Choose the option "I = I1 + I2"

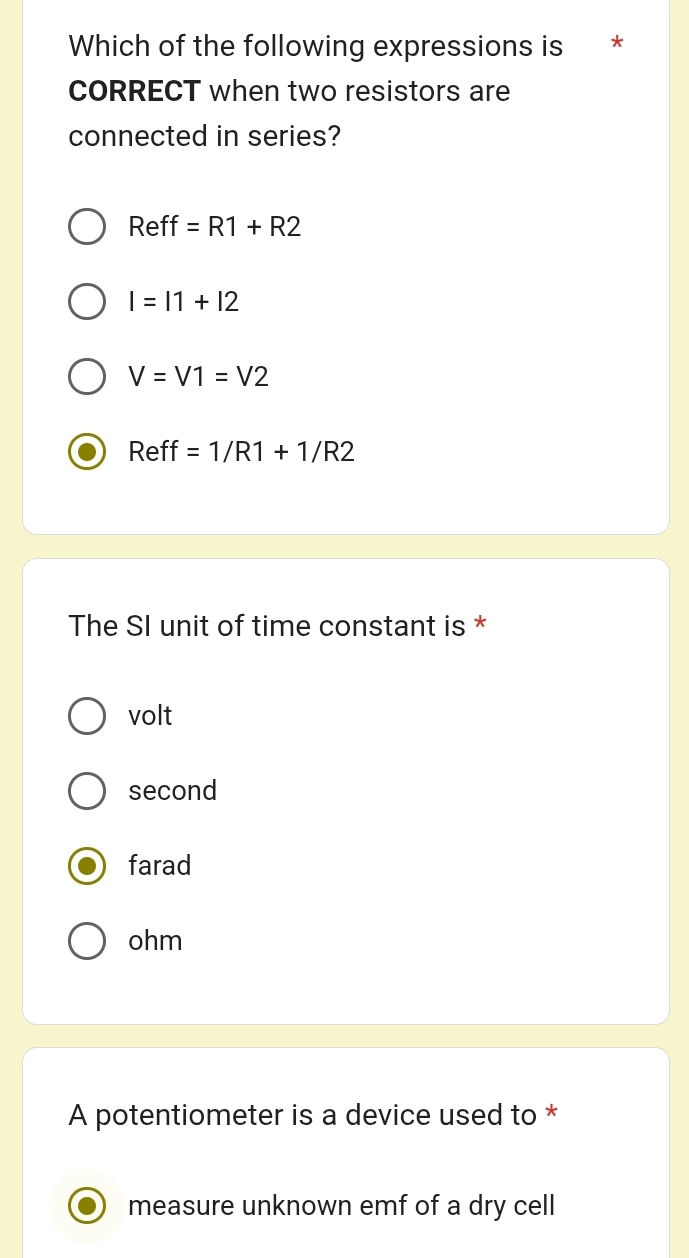[x=87, y=301]
